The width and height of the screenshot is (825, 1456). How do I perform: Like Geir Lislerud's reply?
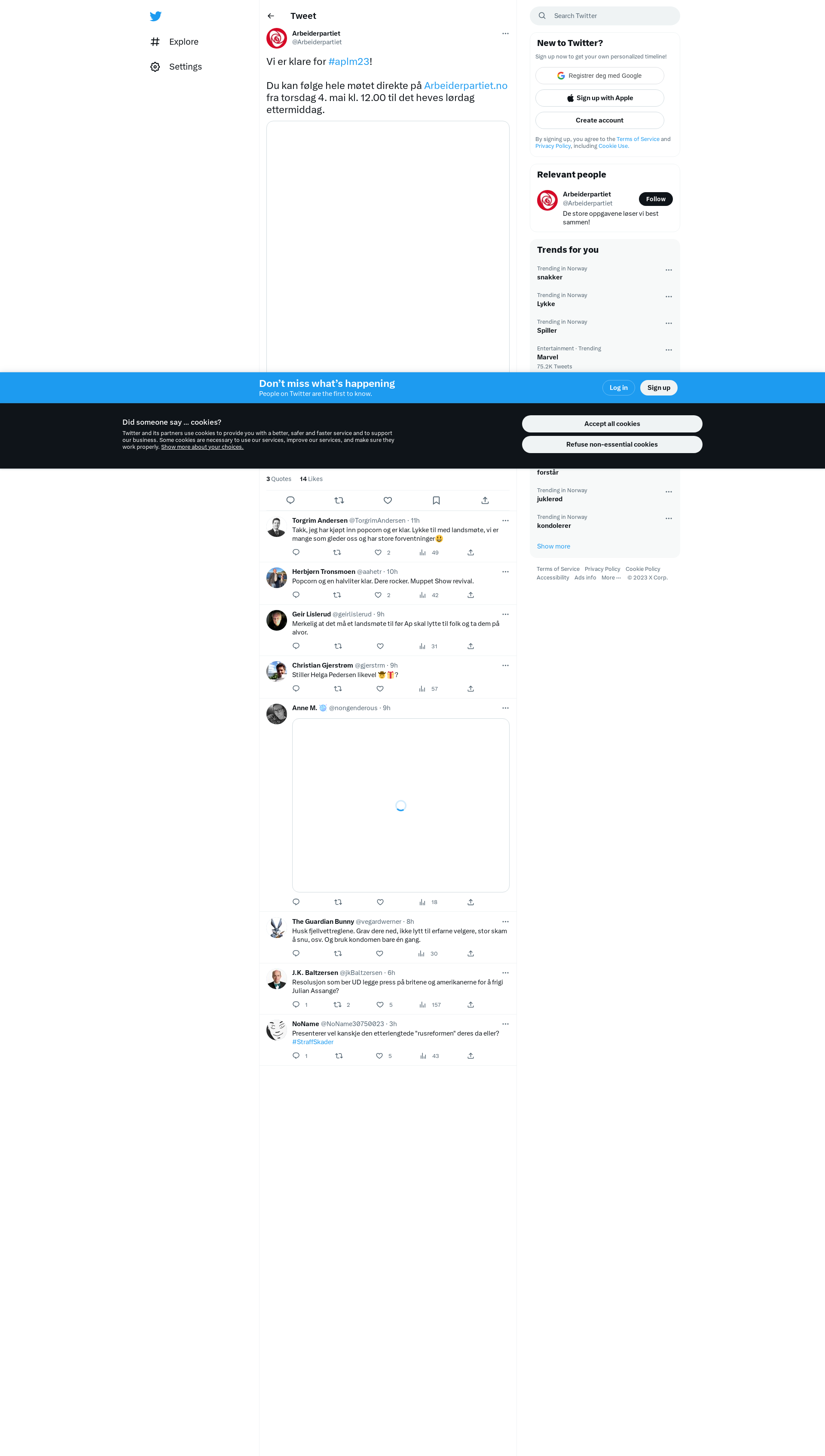(x=380, y=646)
